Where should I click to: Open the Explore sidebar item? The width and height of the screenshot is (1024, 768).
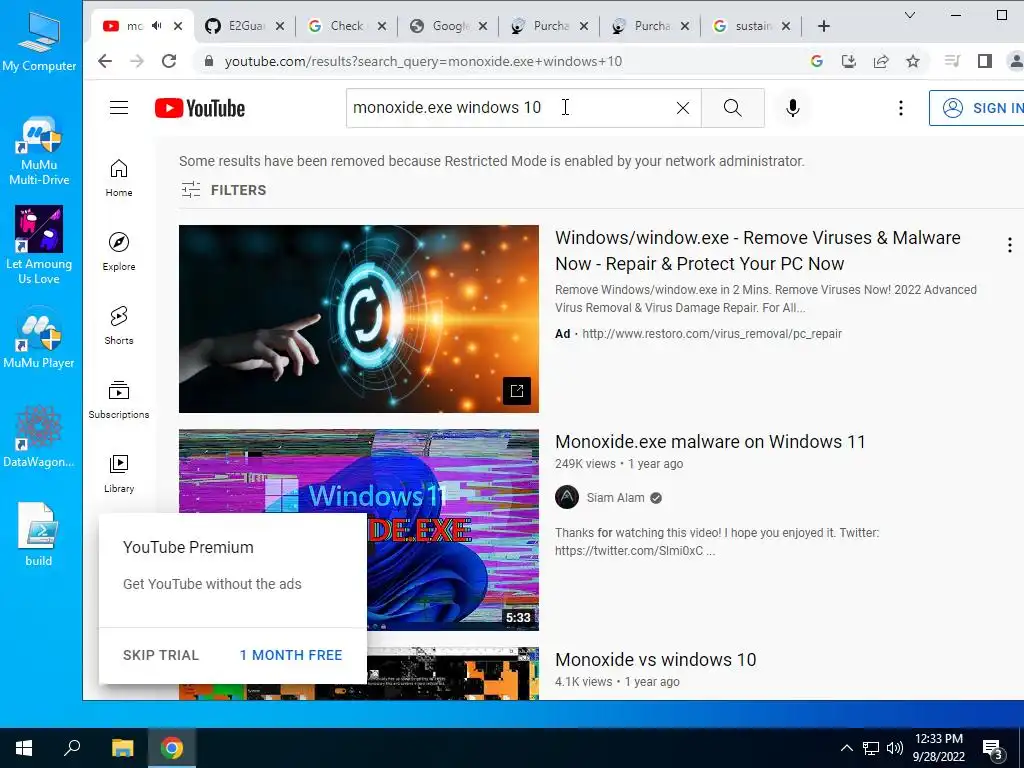pos(119,251)
